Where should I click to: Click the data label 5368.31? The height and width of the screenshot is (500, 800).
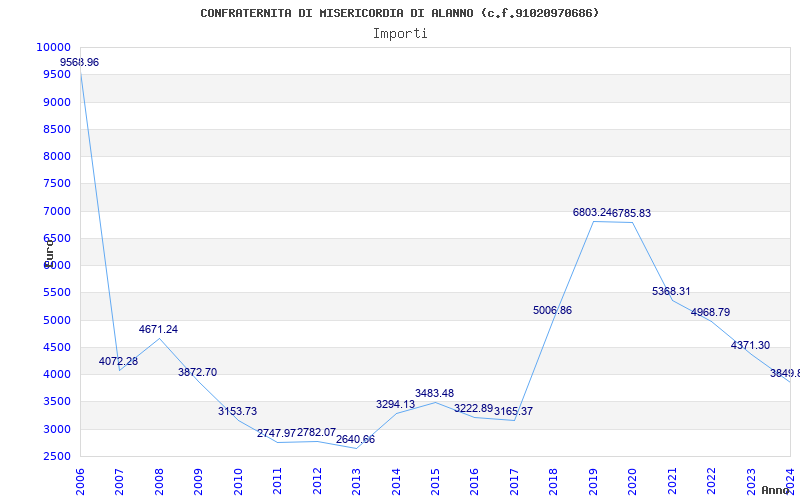[x=671, y=291]
